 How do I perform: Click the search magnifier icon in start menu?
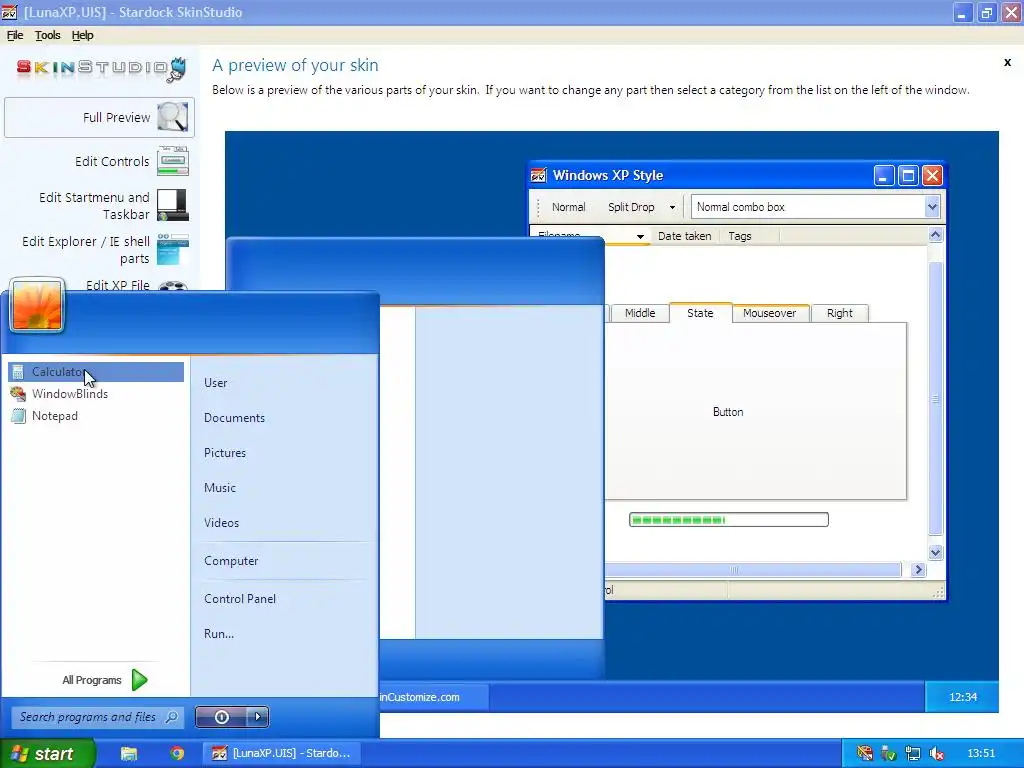coord(171,717)
